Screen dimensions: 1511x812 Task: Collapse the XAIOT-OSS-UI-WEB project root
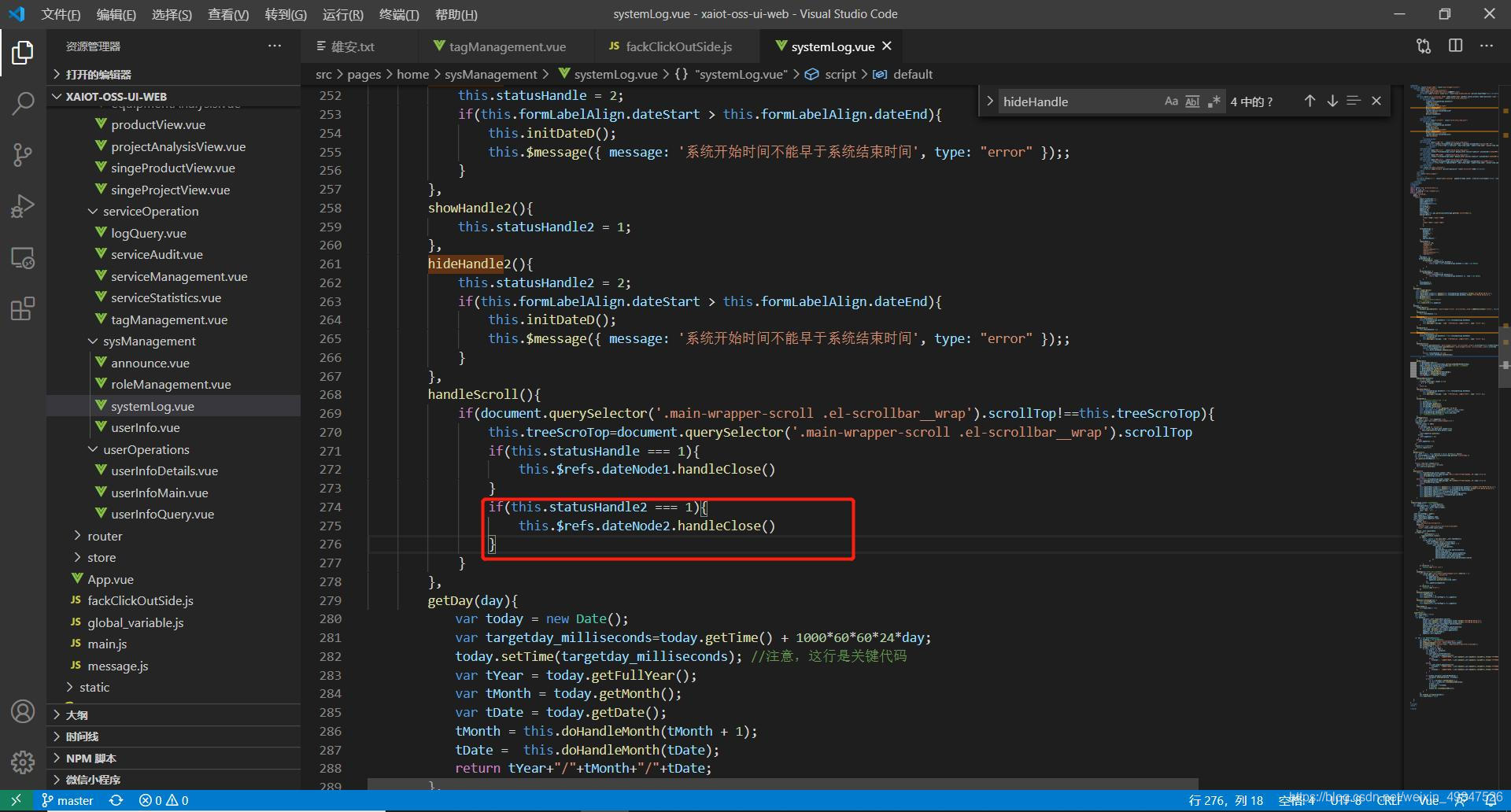point(173,96)
